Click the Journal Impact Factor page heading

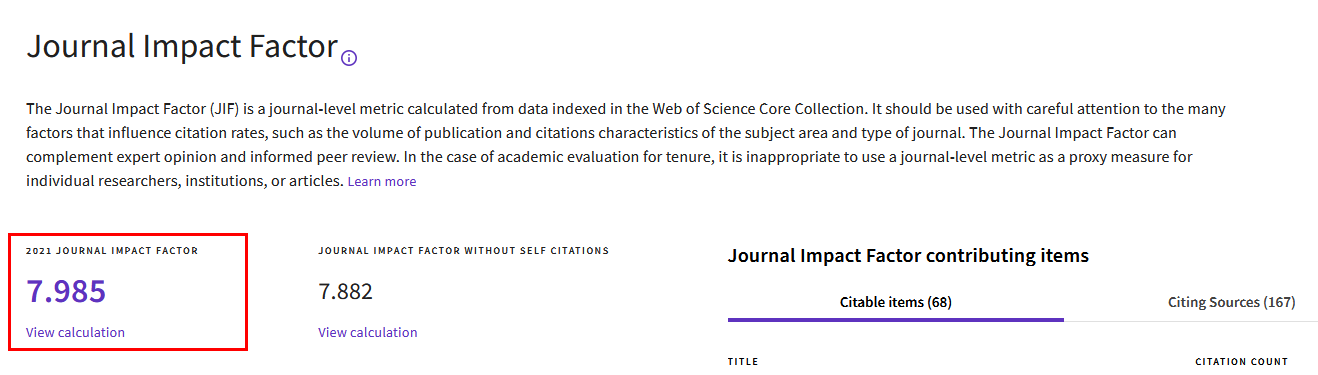(x=182, y=46)
